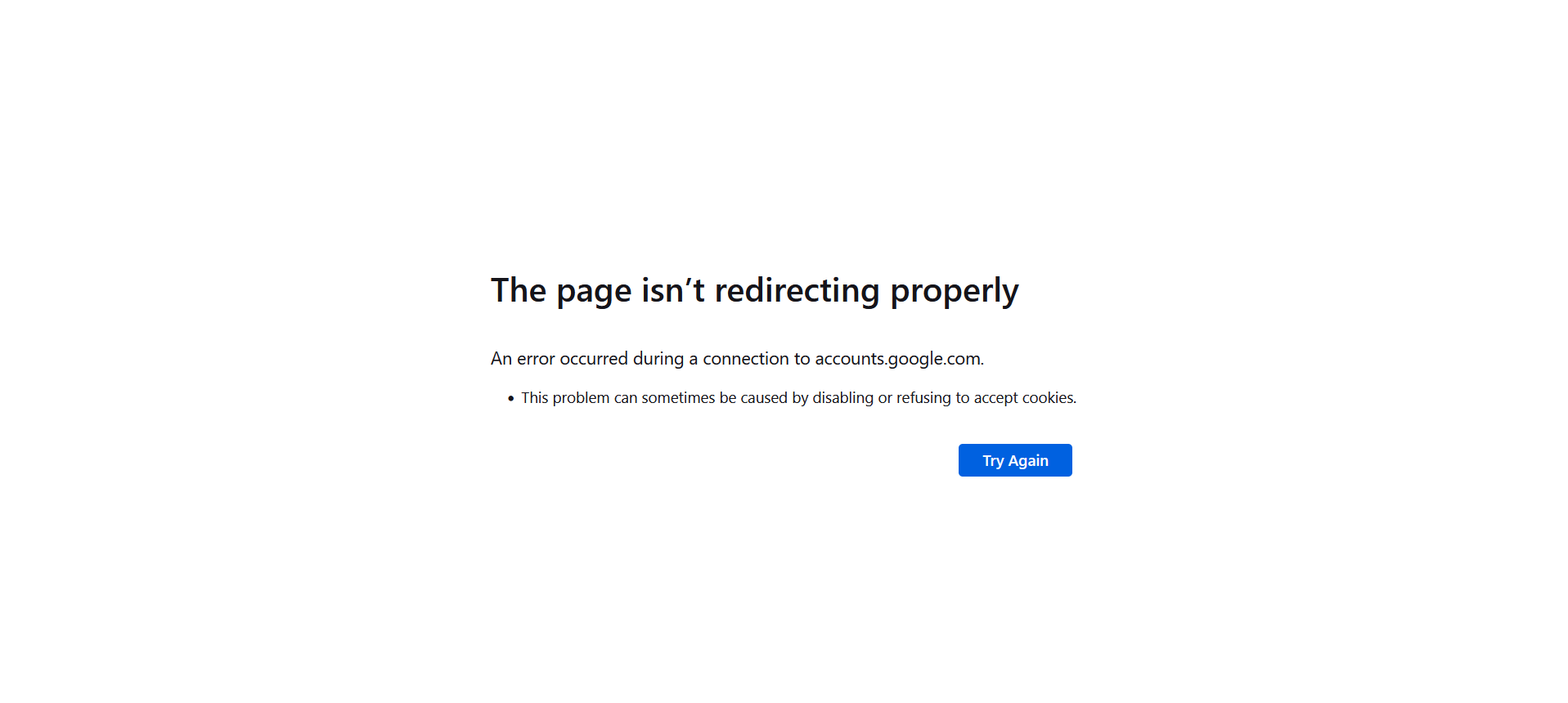The height and width of the screenshot is (703, 1568).
Task: Click the word 'connection' in the error message
Action: [x=745, y=359]
